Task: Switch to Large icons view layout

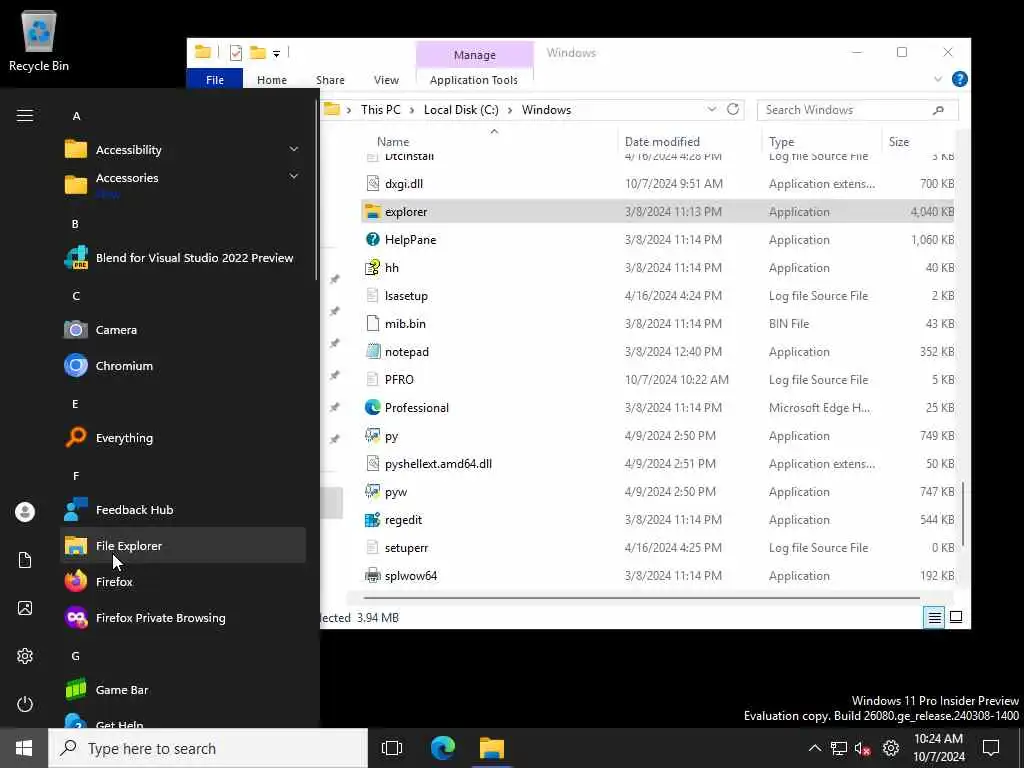Action: tap(955, 617)
